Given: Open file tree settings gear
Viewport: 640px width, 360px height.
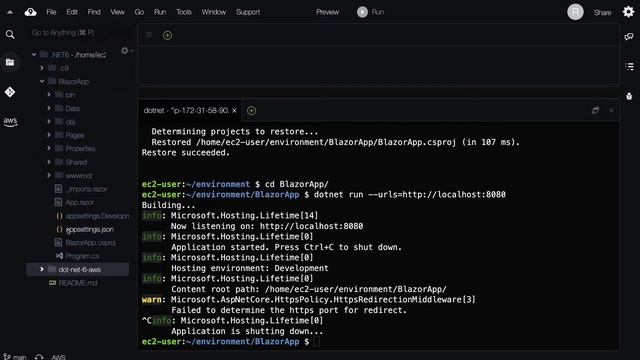Looking at the screenshot, I should [125, 51].
